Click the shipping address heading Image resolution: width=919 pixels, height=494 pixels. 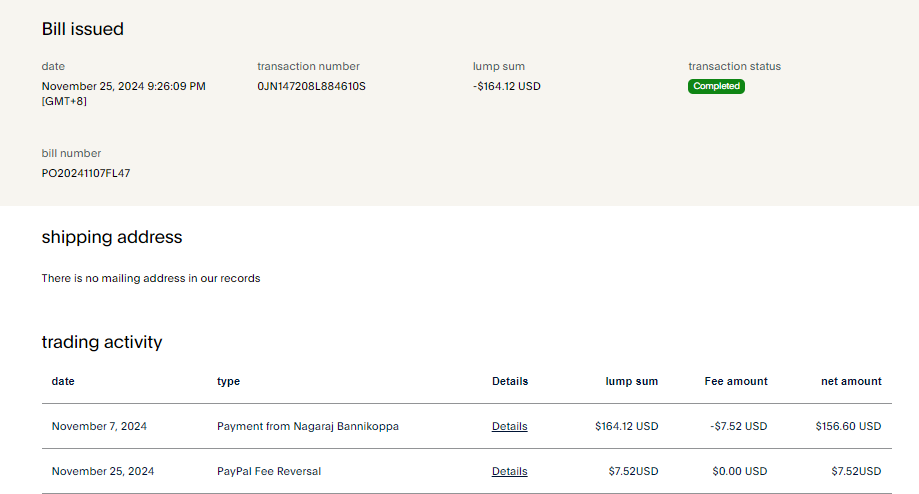[x=112, y=237]
